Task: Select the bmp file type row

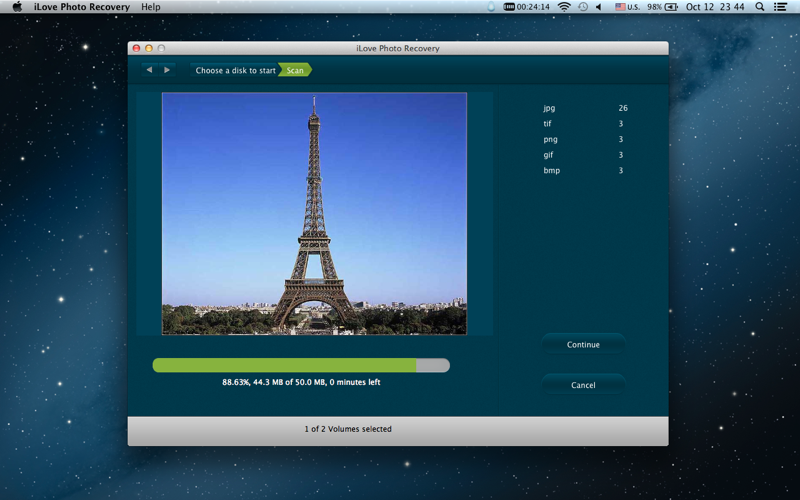Action: (x=585, y=170)
